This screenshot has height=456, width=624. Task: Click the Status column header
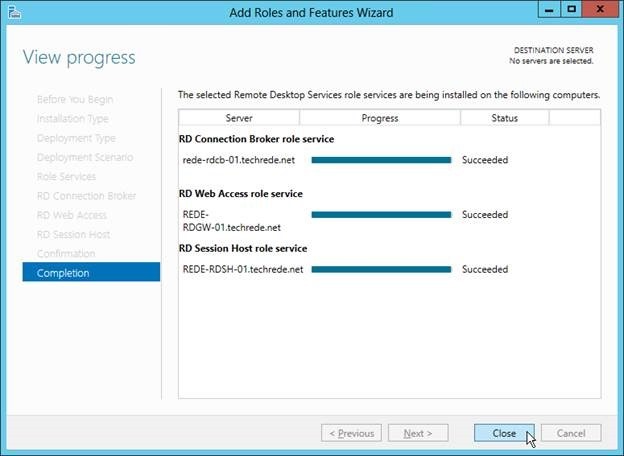(504, 118)
